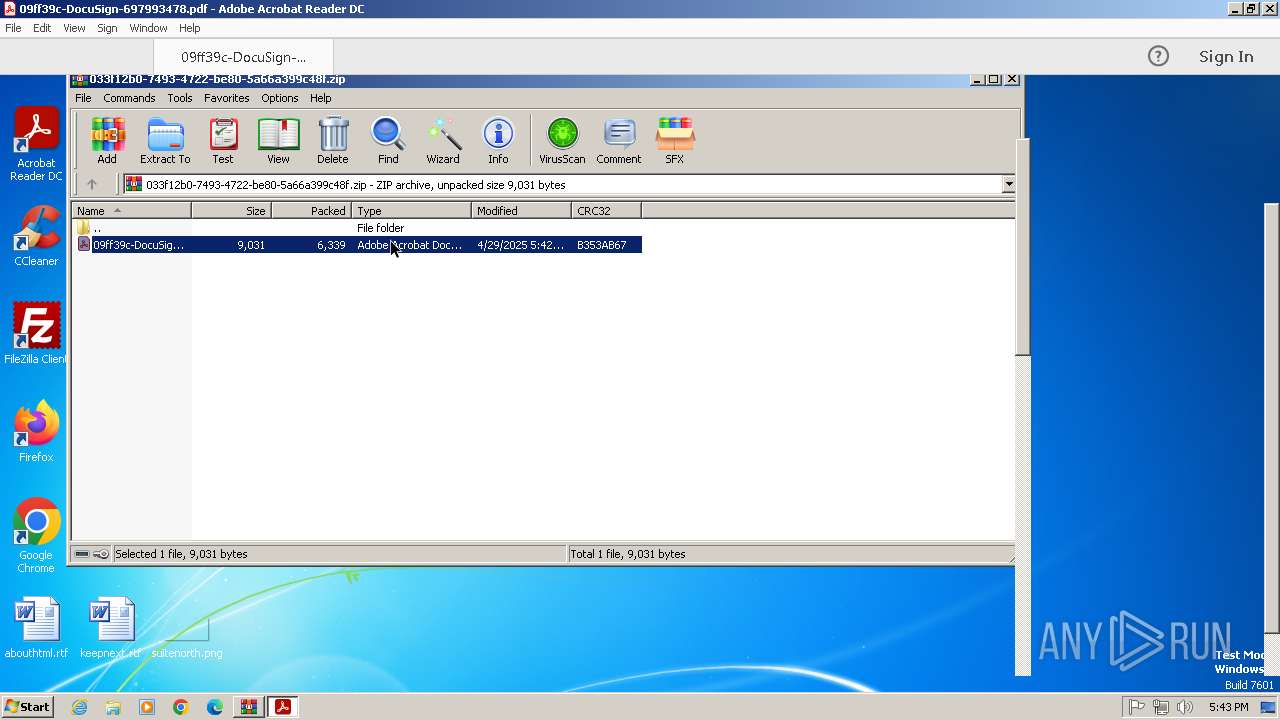Image resolution: width=1280 pixels, height=720 pixels.
Task: Click the Add icon in WinRAR toolbar
Action: 107,140
